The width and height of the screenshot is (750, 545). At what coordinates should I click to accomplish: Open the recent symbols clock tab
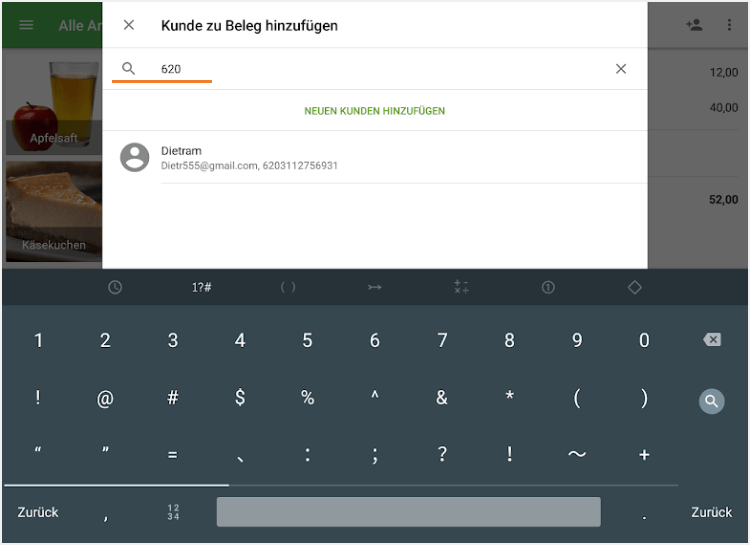pos(115,287)
